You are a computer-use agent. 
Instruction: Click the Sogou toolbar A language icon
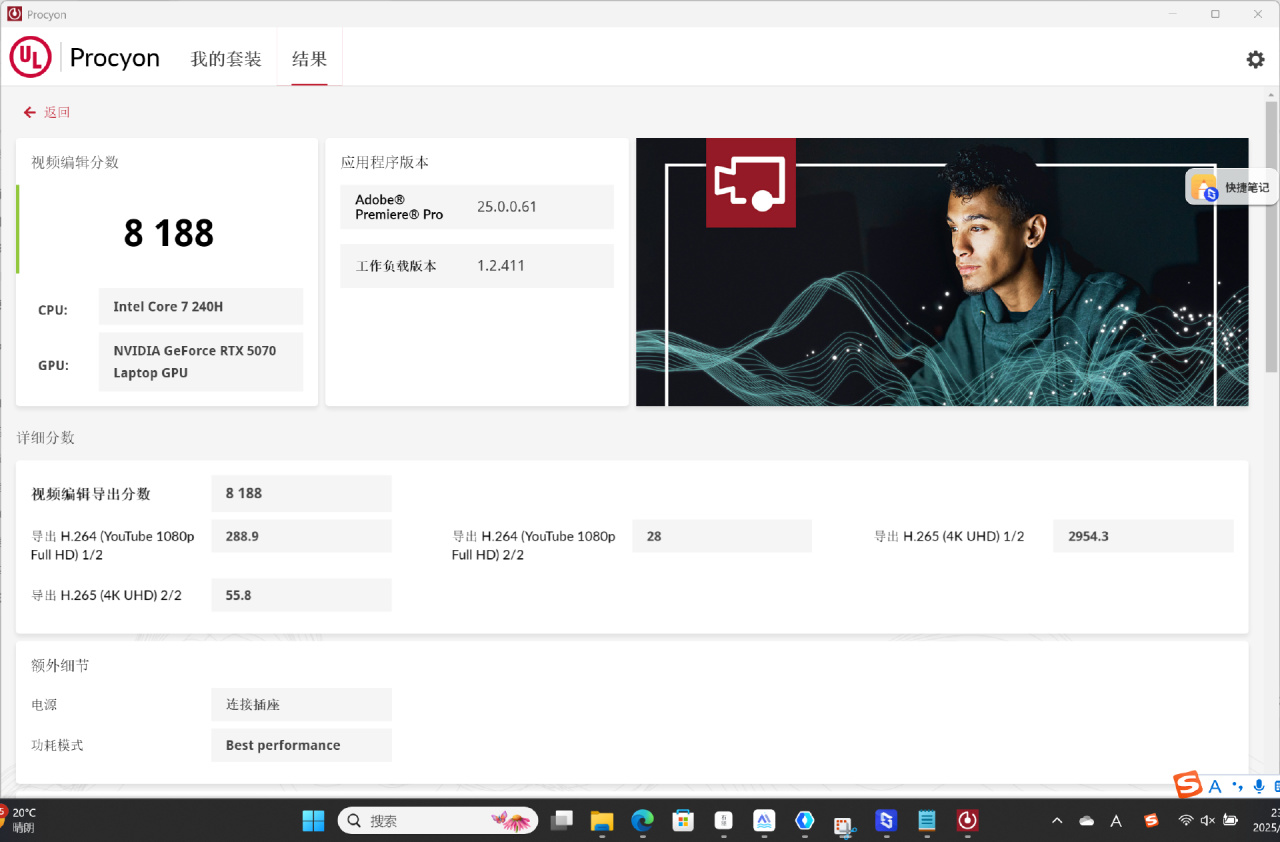[1215, 786]
